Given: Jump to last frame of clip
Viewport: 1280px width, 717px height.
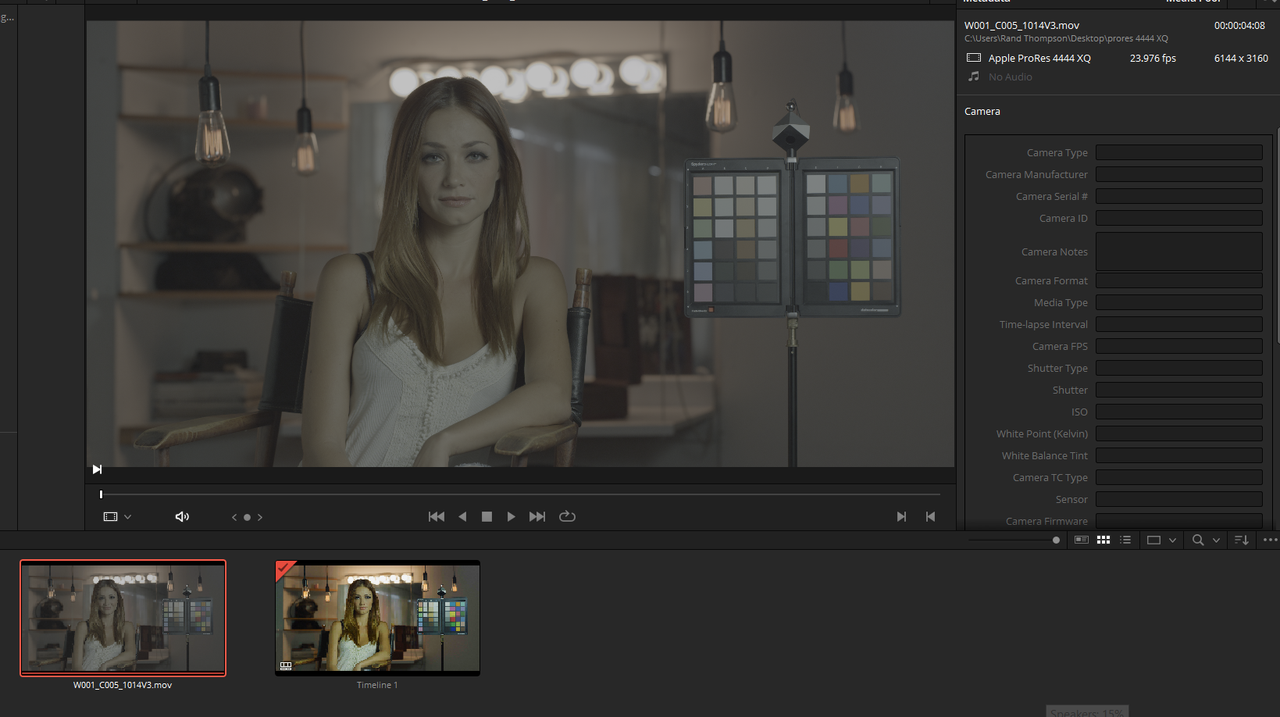Looking at the screenshot, I should pos(537,516).
